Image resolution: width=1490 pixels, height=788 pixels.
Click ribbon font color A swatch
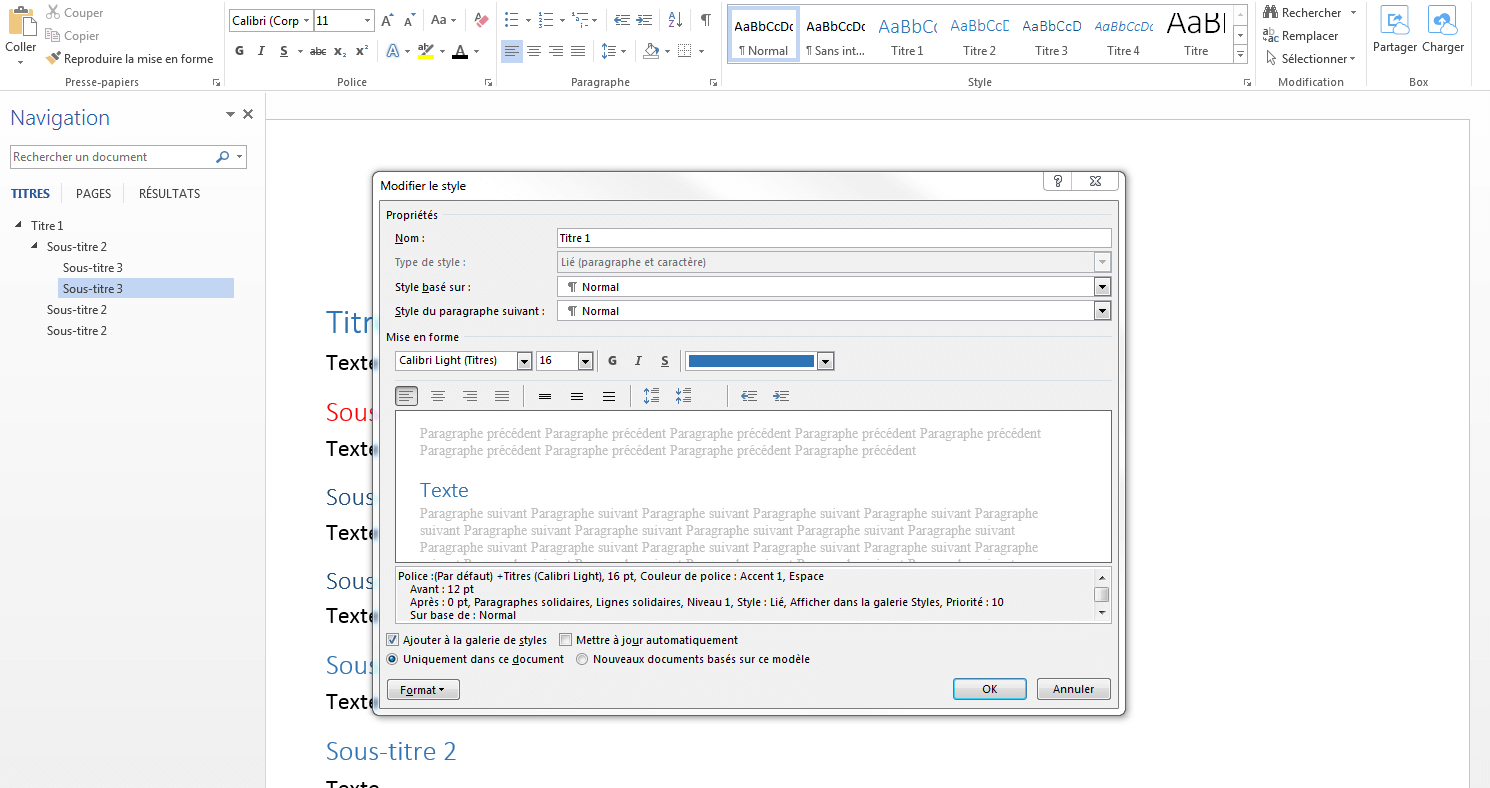click(459, 51)
